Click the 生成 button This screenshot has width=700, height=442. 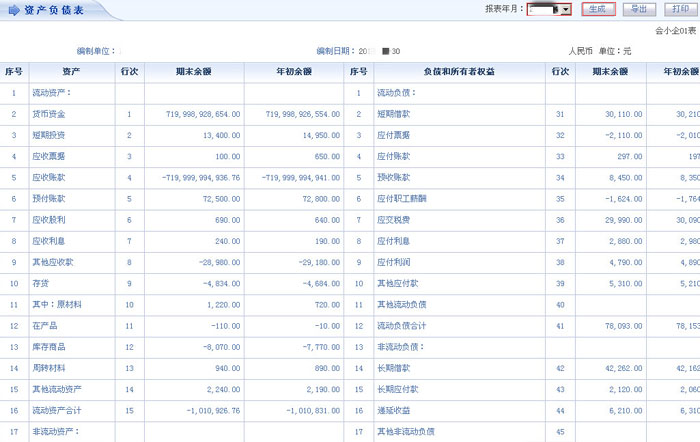coord(597,9)
